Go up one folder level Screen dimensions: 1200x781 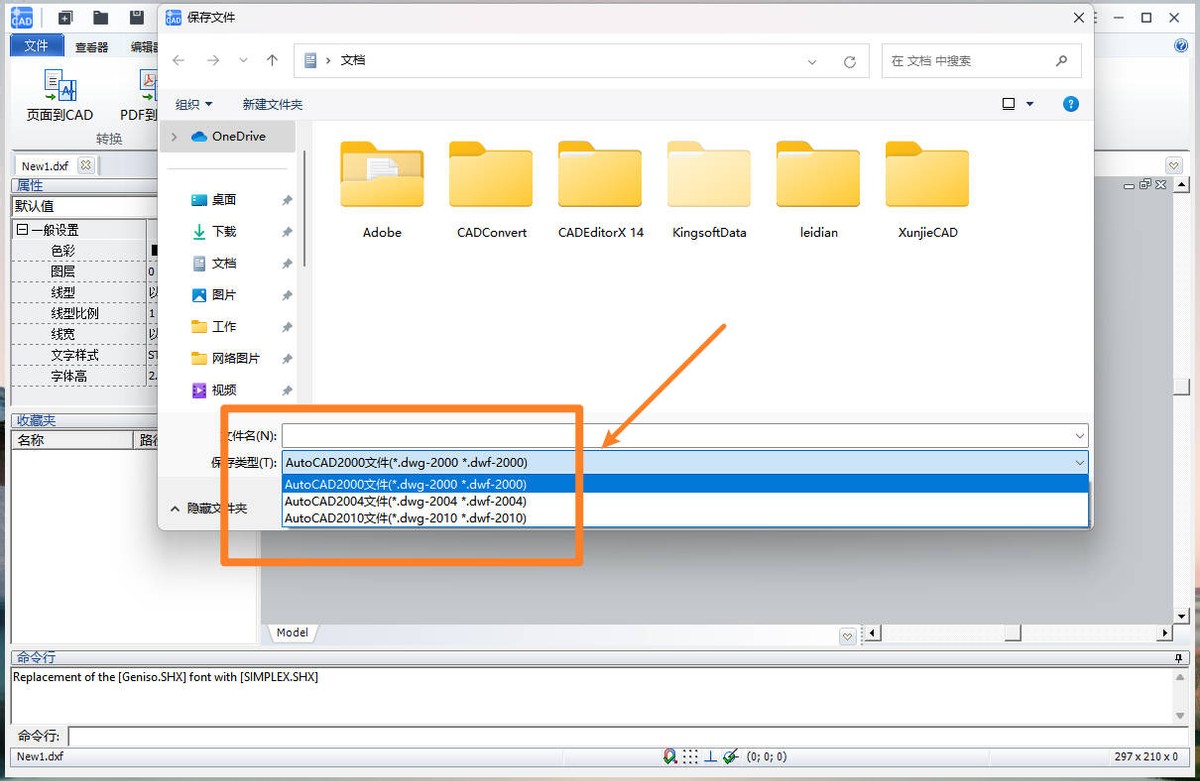272,60
